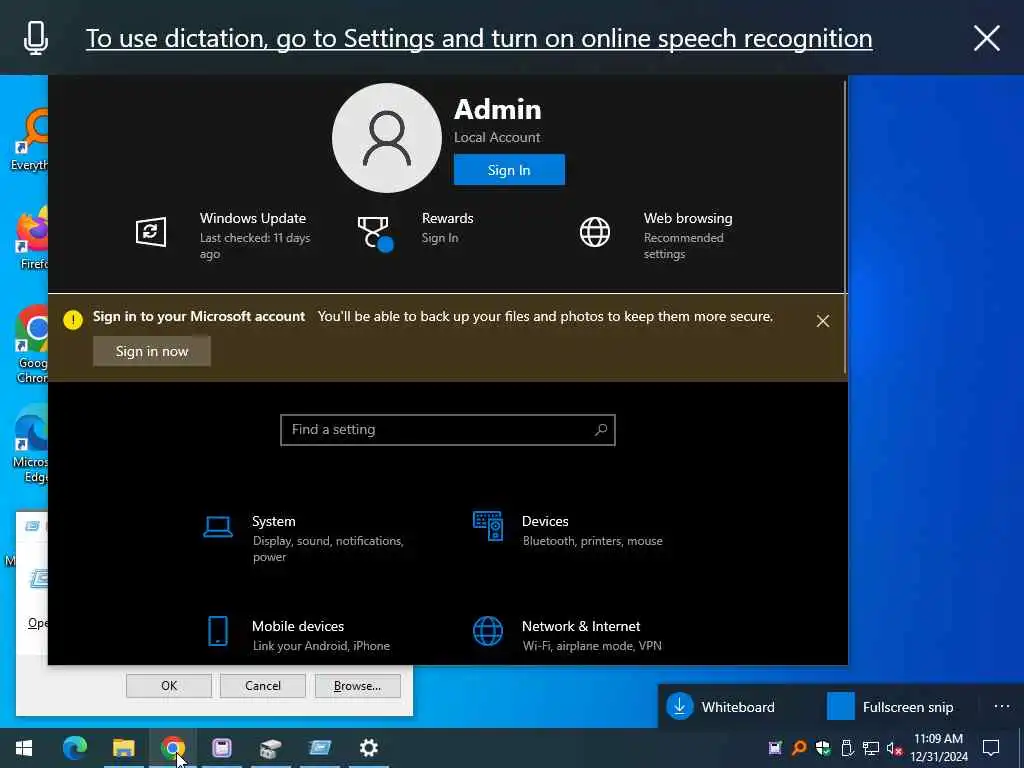The image size is (1024, 768).
Task: Select Fullscreen snip option
Action: pyautogui.click(x=889, y=707)
